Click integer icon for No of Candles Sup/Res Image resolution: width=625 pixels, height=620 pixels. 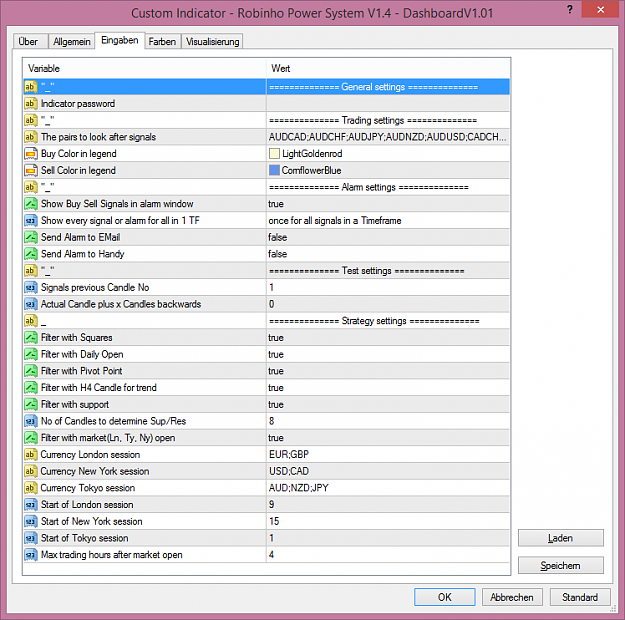tap(31, 421)
